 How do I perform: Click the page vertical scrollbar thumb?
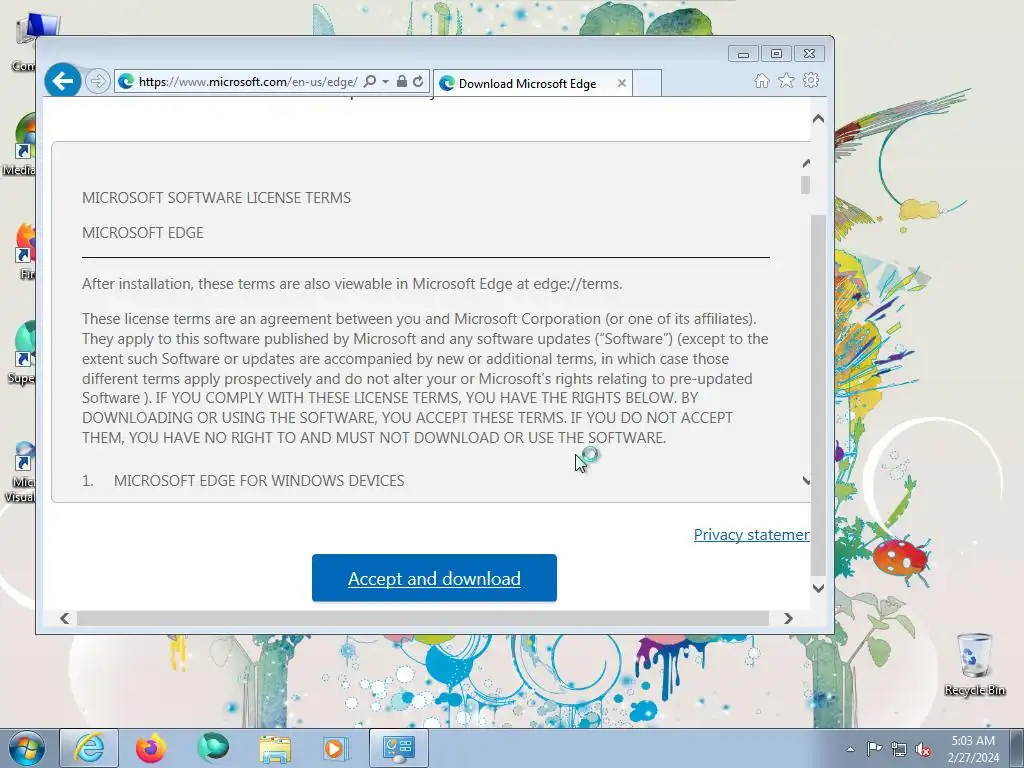tap(818, 395)
